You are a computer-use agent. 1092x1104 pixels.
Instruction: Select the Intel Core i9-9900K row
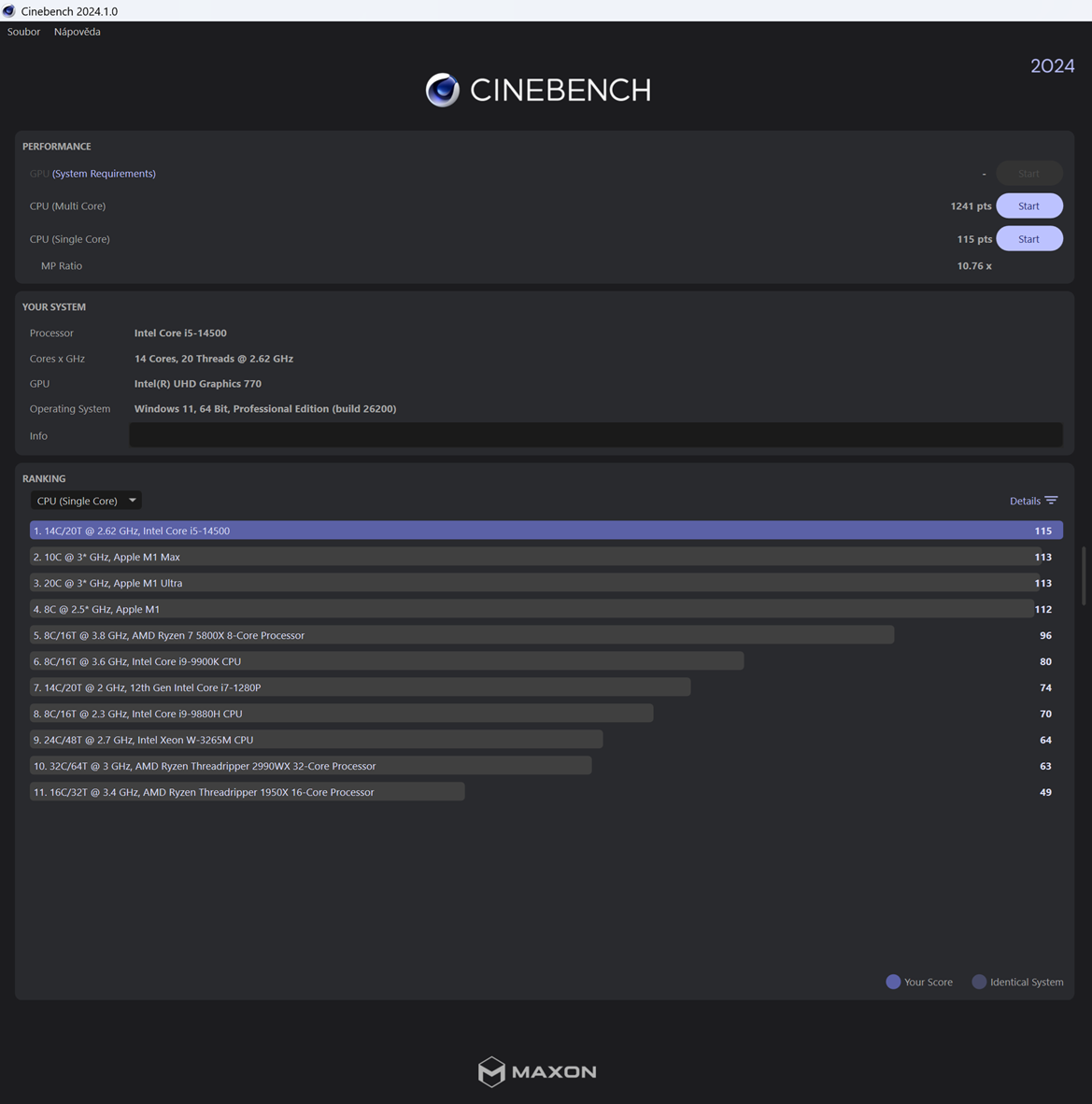pyautogui.click(x=546, y=661)
